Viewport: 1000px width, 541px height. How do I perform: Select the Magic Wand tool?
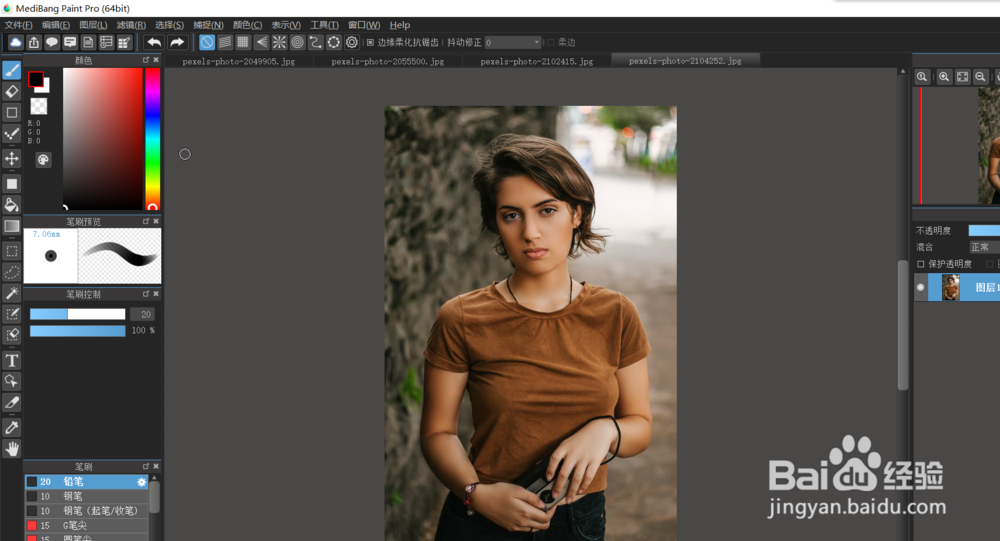click(x=11, y=293)
